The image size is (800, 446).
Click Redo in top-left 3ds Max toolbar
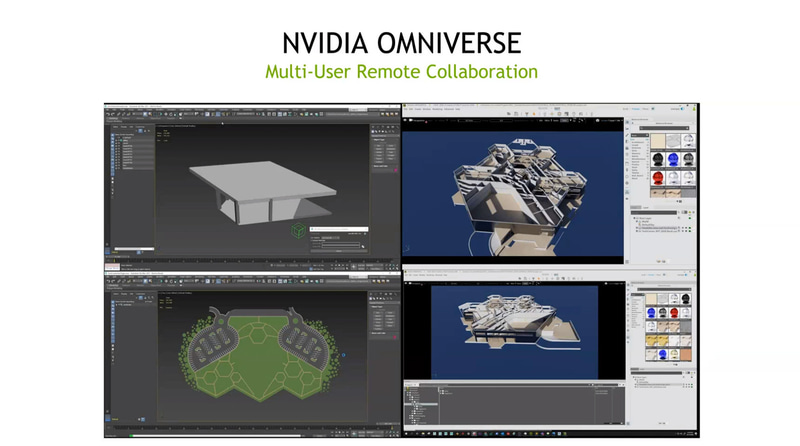click(x=113, y=114)
